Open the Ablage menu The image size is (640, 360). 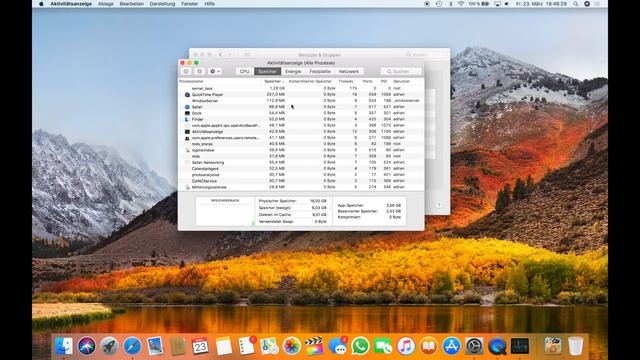pos(106,4)
